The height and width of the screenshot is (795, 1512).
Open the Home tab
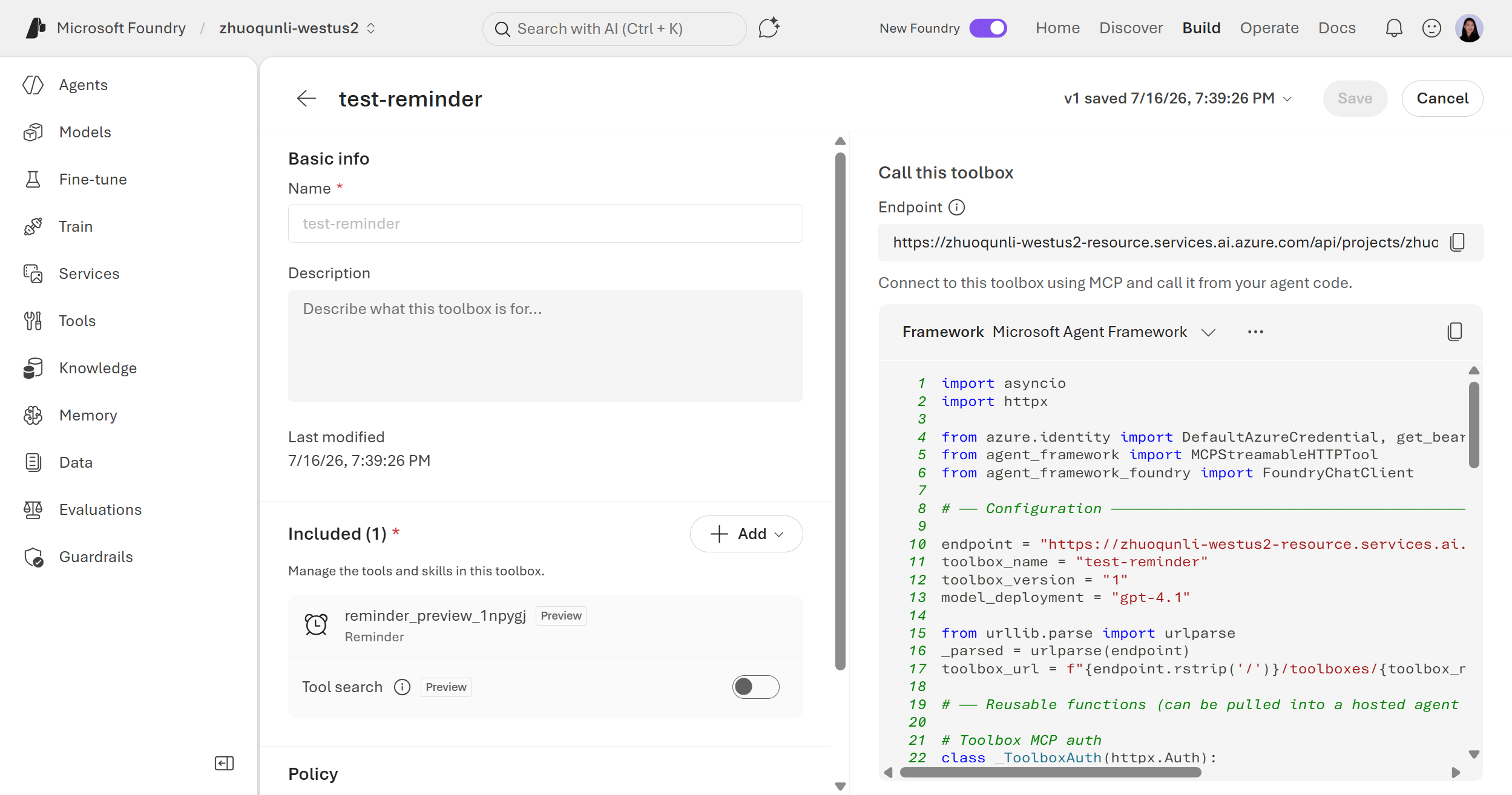pyautogui.click(x=1057, y=28)
